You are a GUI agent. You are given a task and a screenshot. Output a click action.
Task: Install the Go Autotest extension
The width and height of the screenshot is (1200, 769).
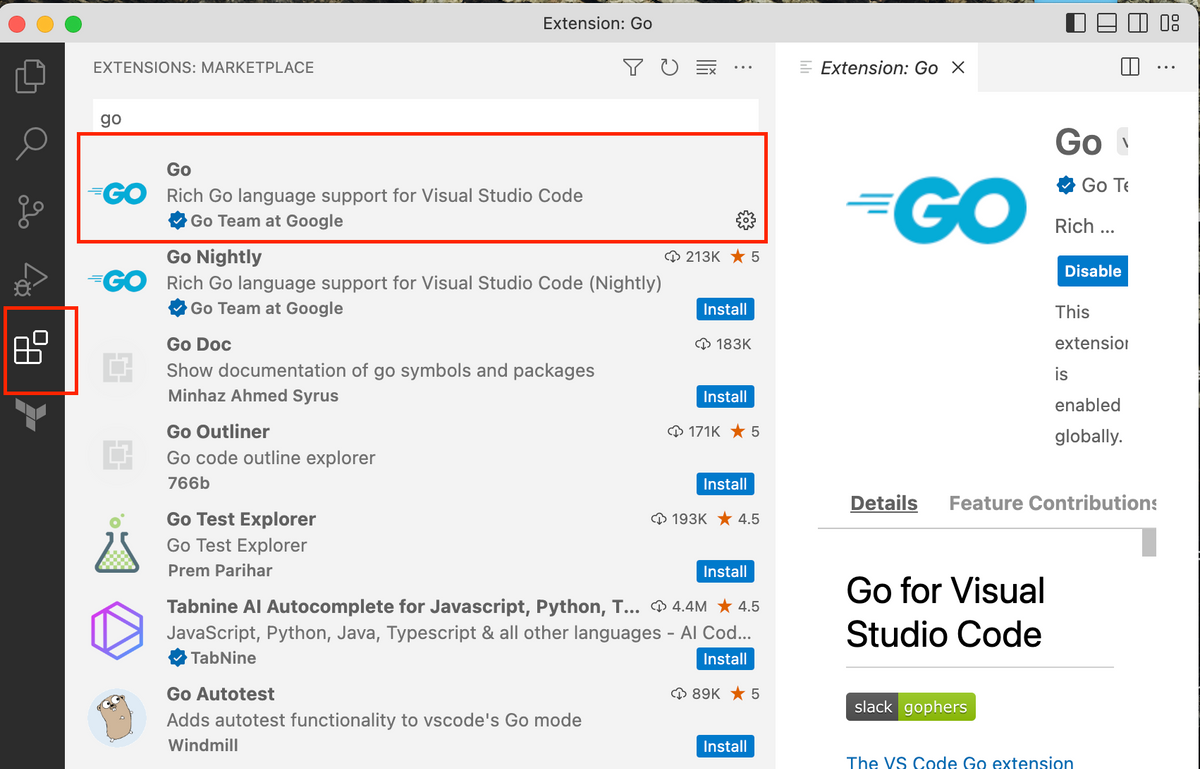pos(725,746)
